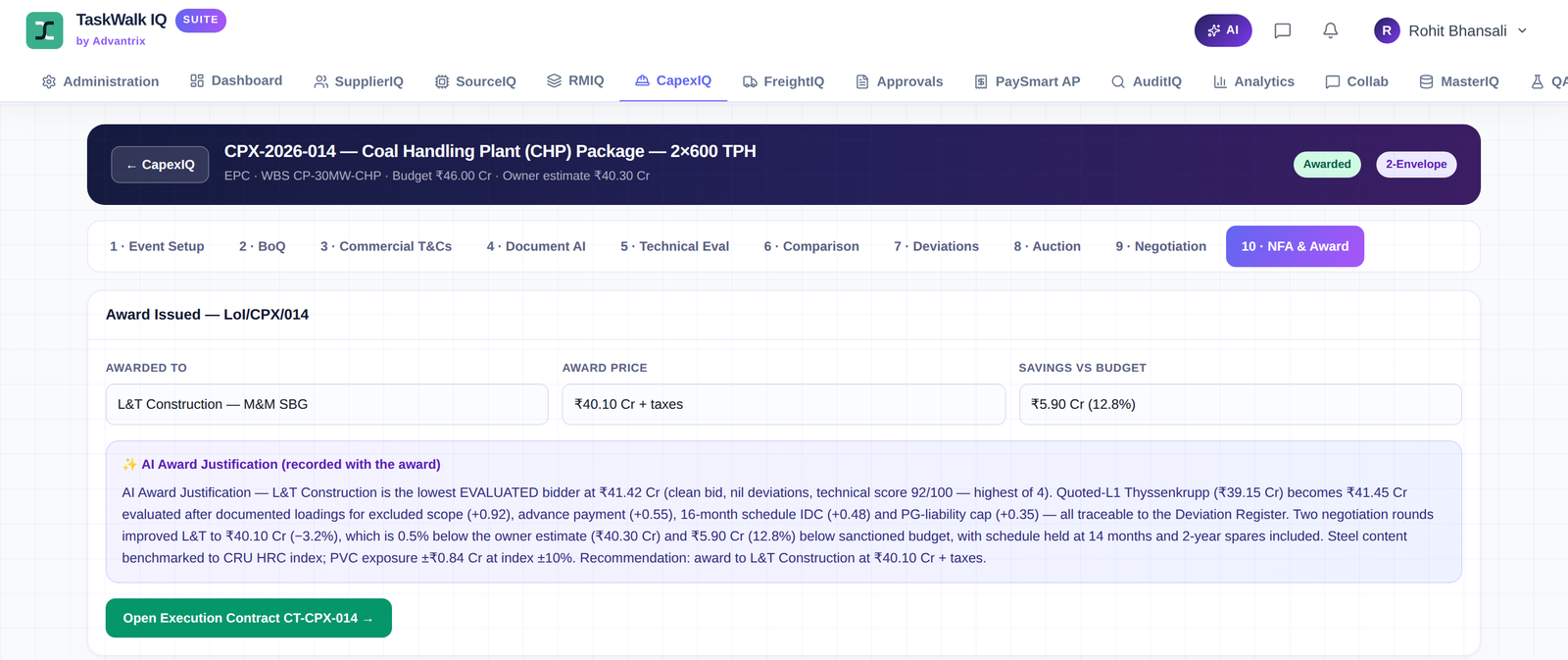Click the user avatar R
Image resolution: width=1568 pixels, height=660 pixels.
point(1387,30)
